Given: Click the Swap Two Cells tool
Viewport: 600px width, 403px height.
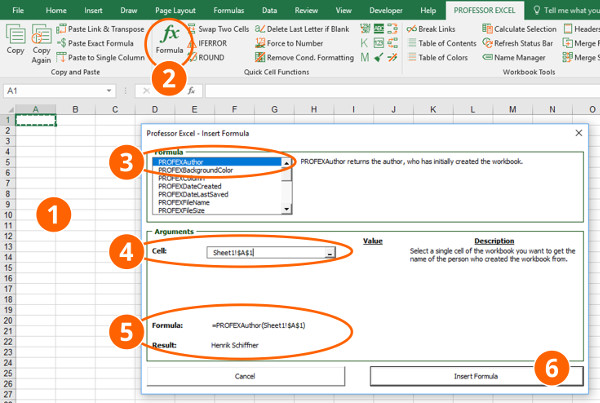Looking at the screenshot, I should 218,29.
